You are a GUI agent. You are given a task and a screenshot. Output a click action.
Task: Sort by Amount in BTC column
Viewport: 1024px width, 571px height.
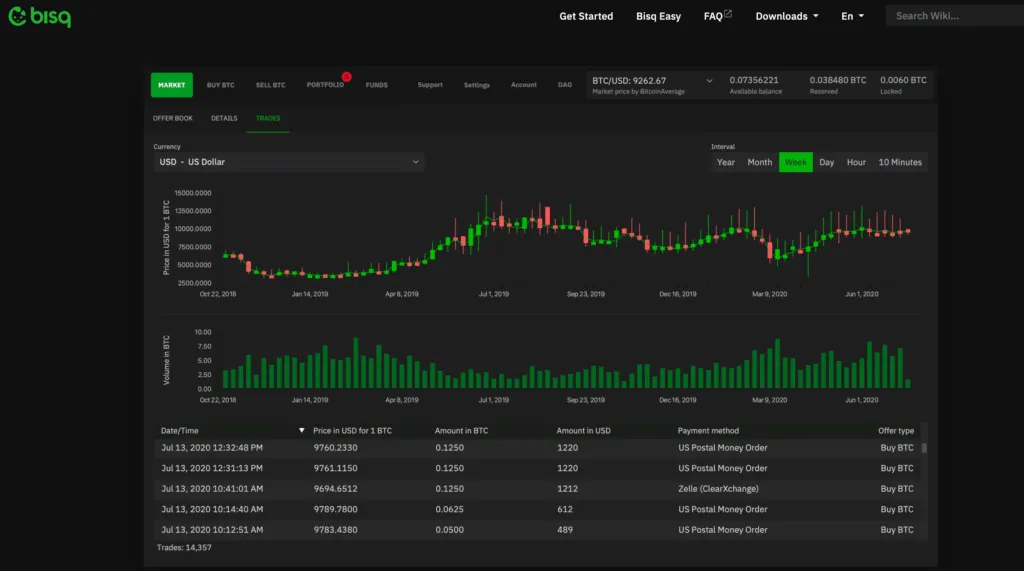461,431
